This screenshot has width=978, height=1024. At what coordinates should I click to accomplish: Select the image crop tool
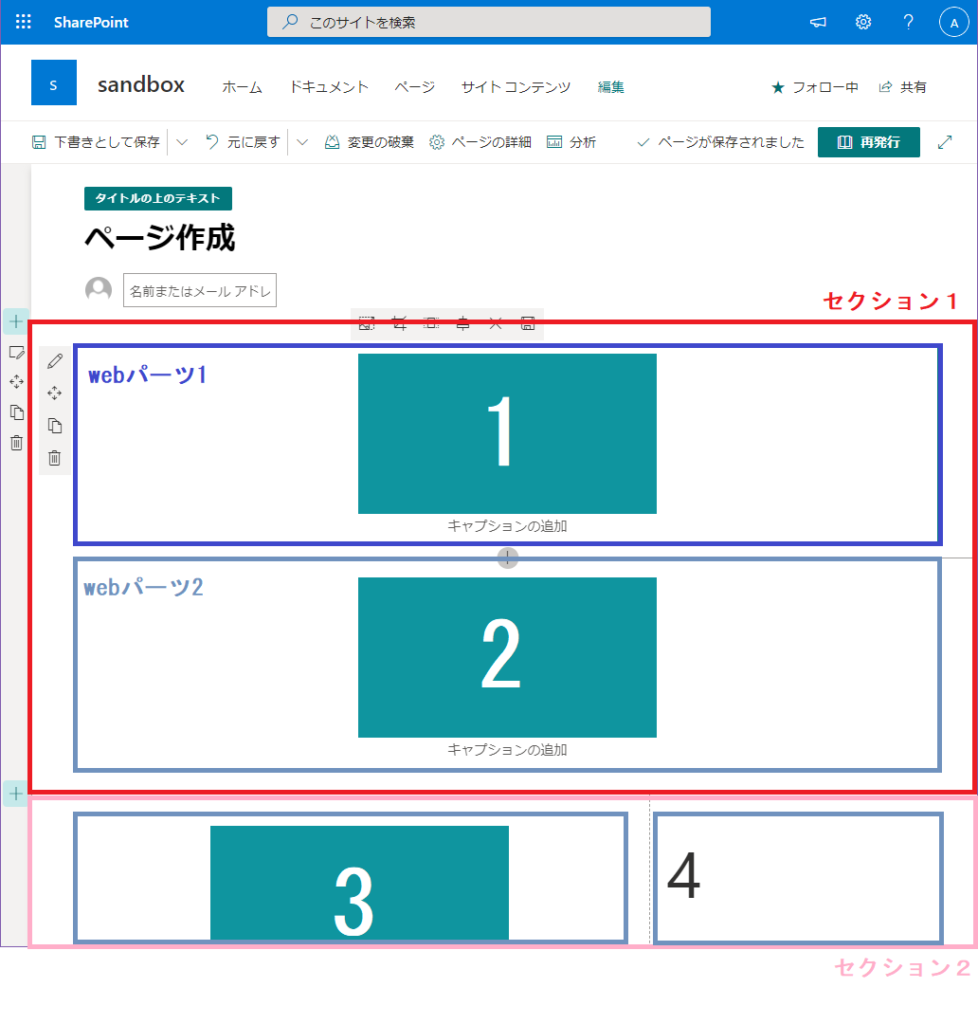click(400, 323)
